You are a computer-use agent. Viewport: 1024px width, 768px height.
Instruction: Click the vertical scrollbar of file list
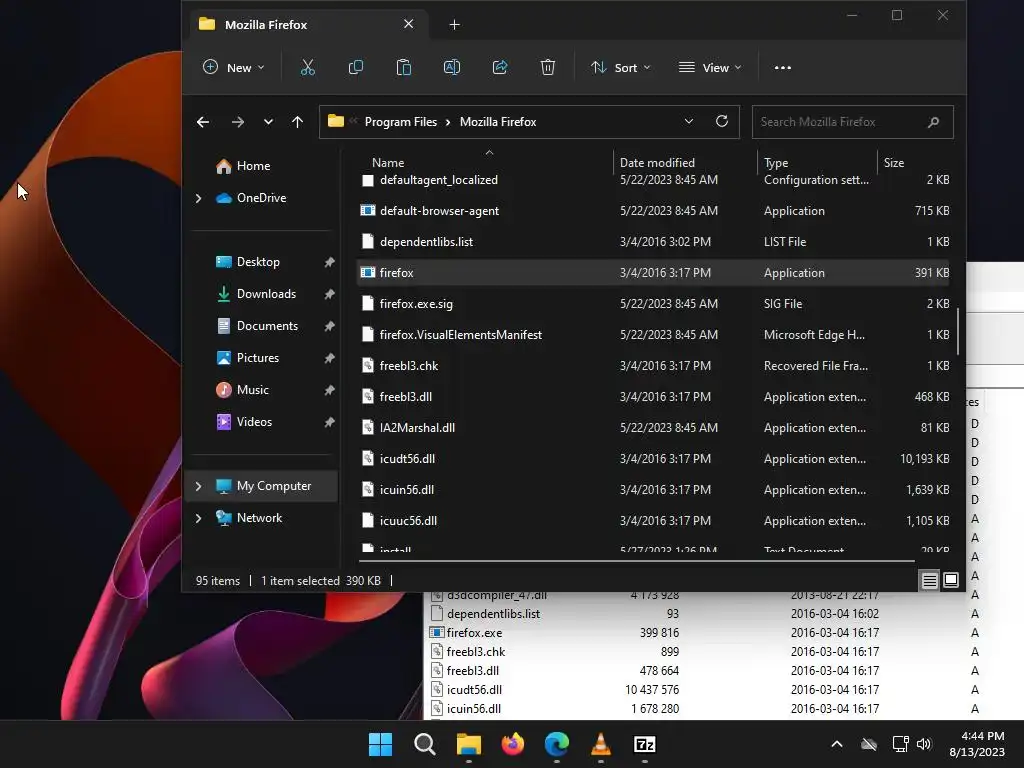click(x=958, y=332)
